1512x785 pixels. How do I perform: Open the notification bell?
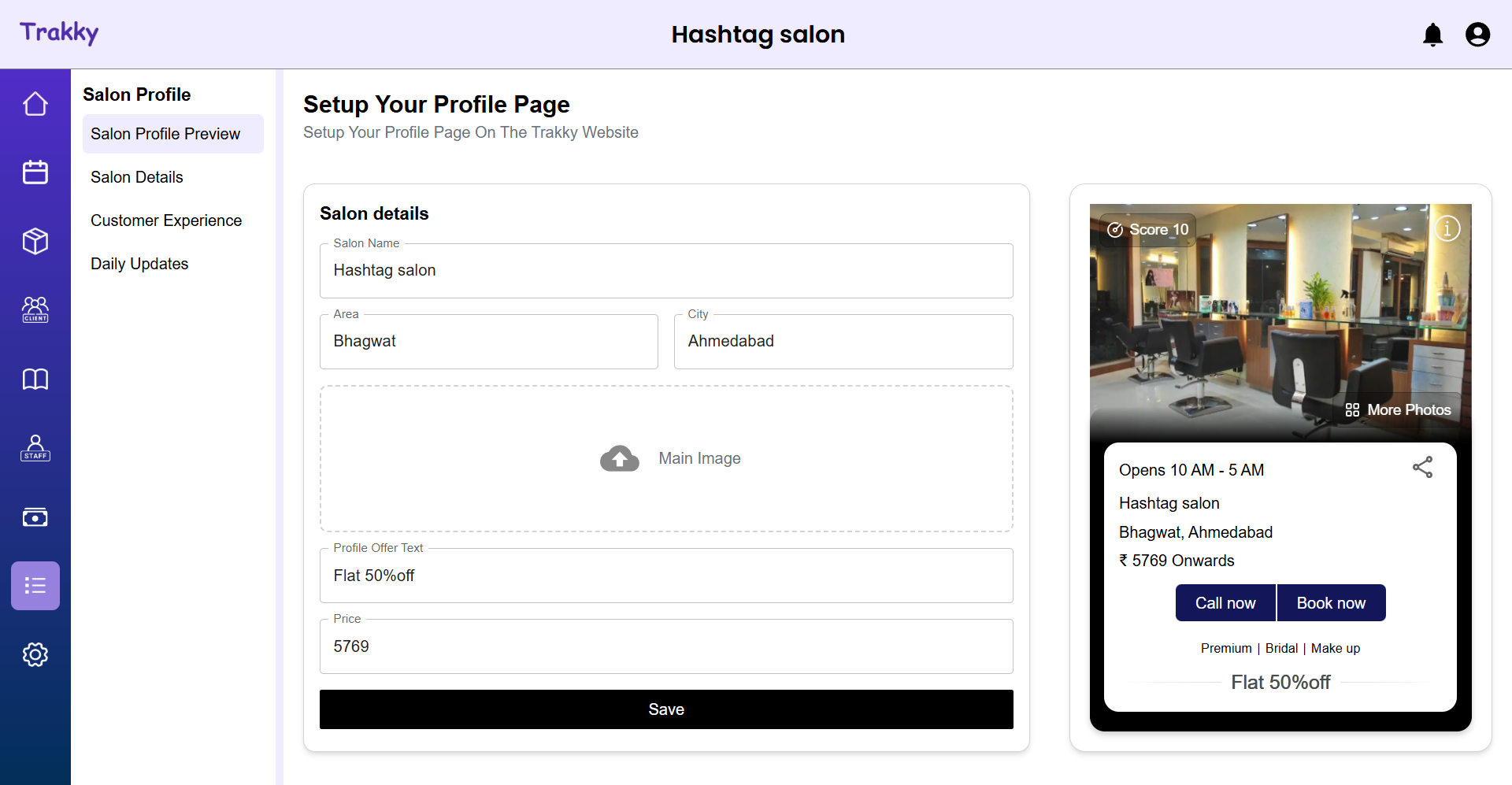1433,35
